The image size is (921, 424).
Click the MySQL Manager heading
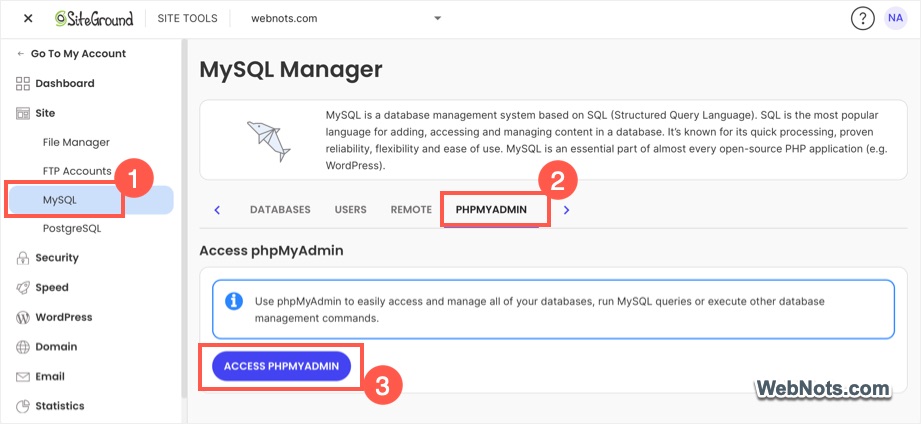291,70
